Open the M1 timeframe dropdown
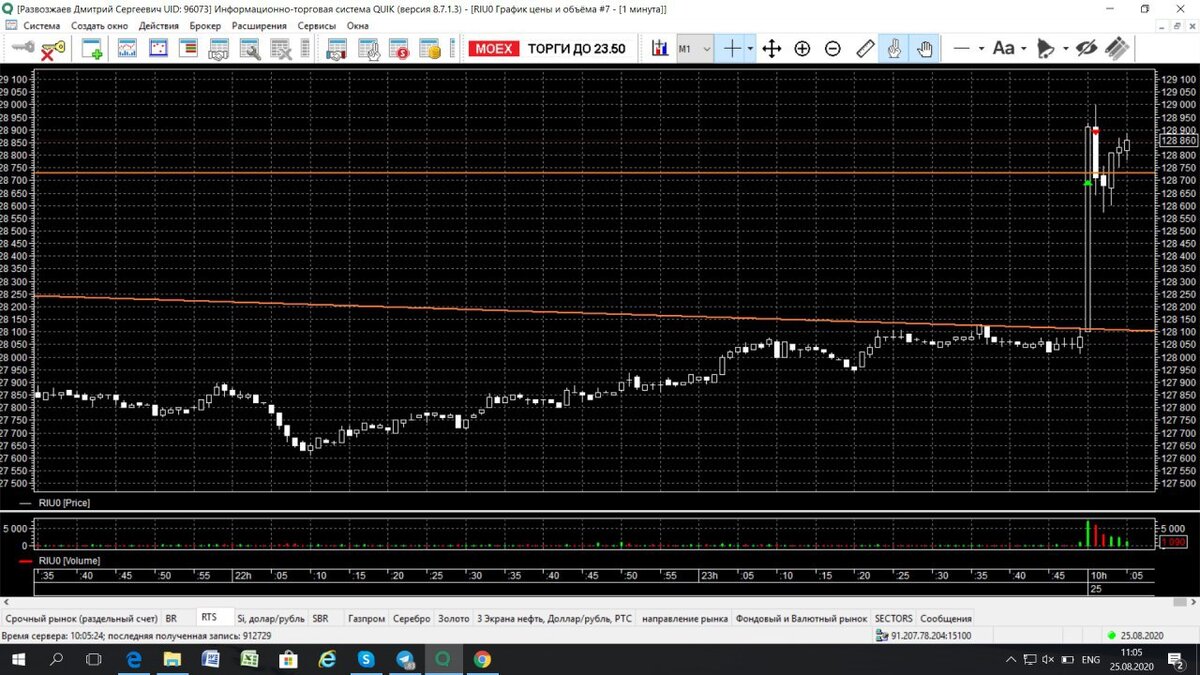The height and width of the screenshot is (675, 1200). [x=695, y=48]
